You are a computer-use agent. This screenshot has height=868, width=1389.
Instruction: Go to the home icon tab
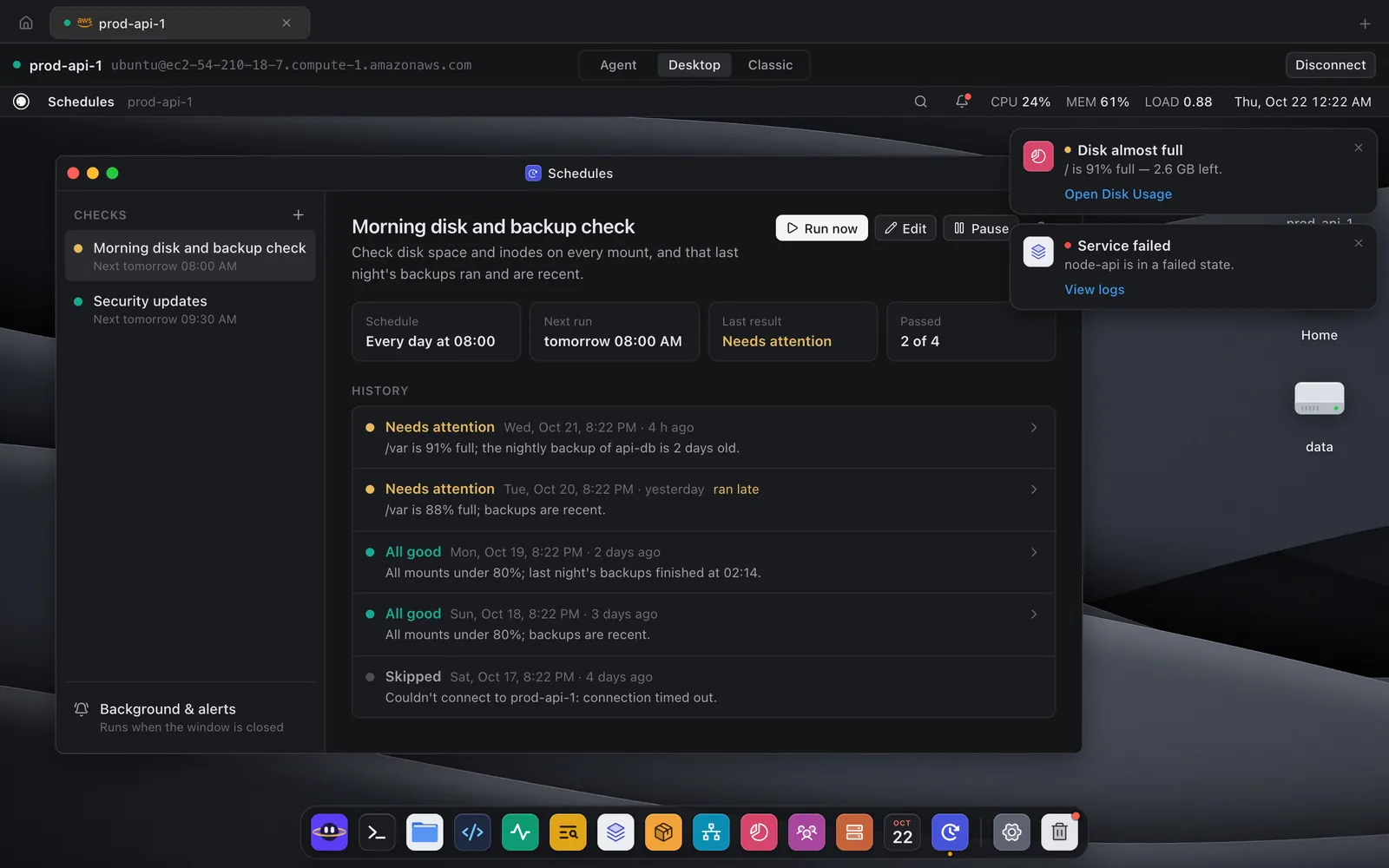click(x=26, y=23)
